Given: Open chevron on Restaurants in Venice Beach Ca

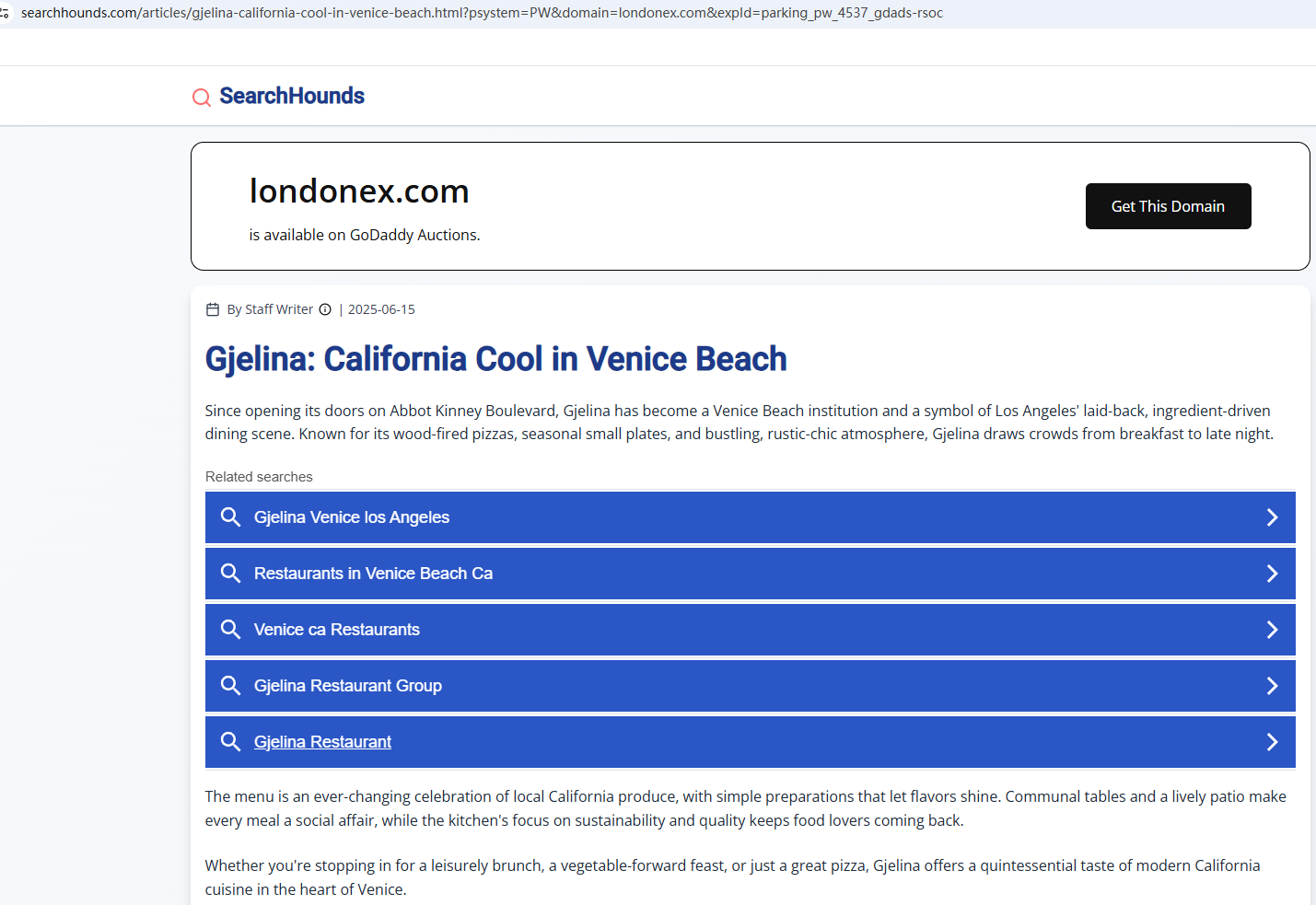Looking at the screenshot, I should point(1272,574).
